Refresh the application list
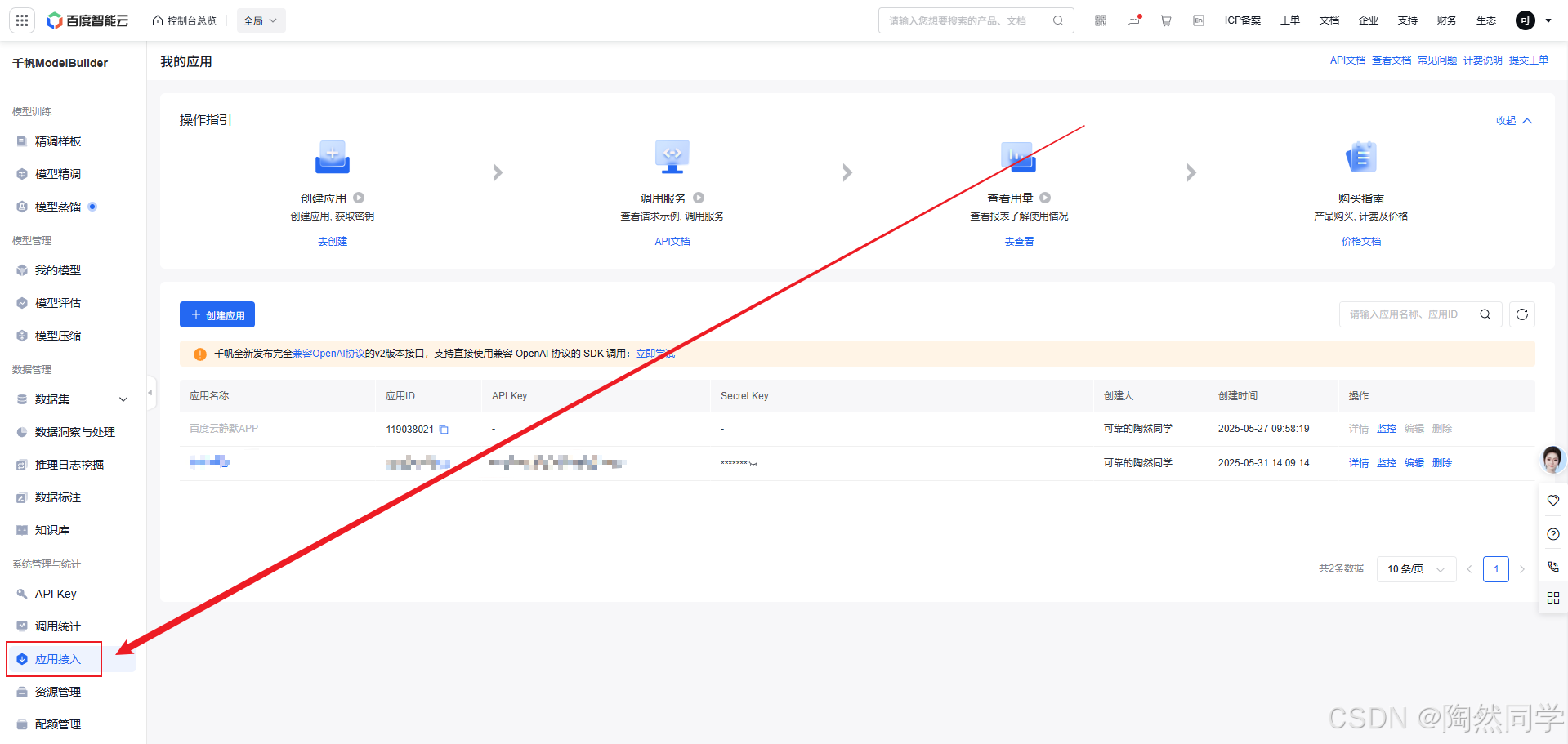This screenshot has height=744, width=1568. (1522, 314)
